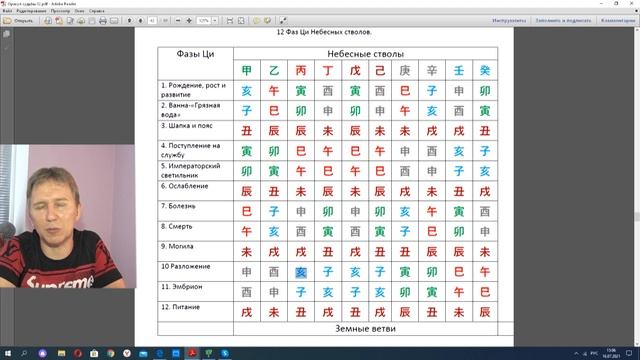Zoom in with the plus icon
The image size is (640, 360).
189,20
